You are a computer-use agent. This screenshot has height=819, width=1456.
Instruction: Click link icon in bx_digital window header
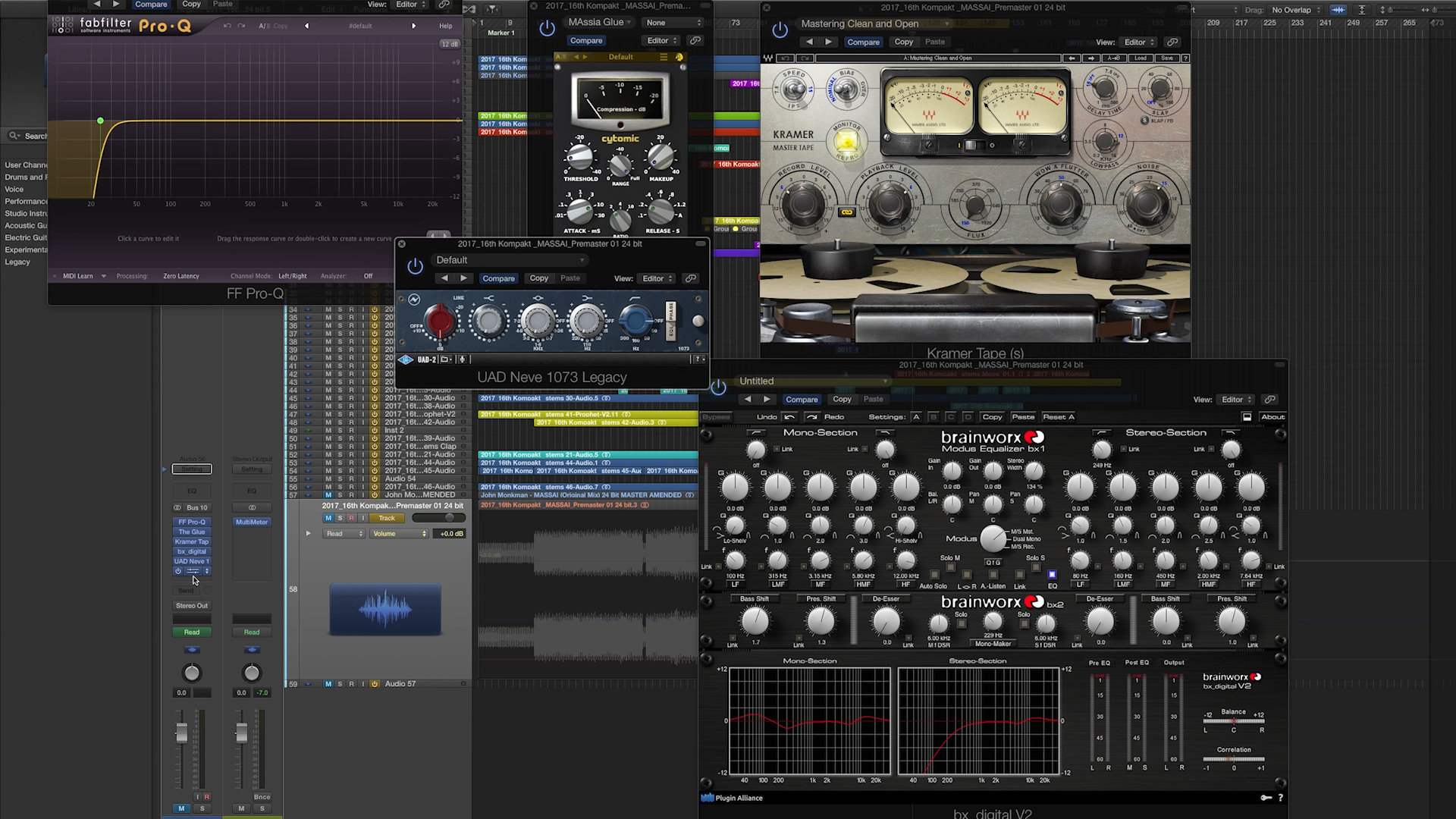1270,400
